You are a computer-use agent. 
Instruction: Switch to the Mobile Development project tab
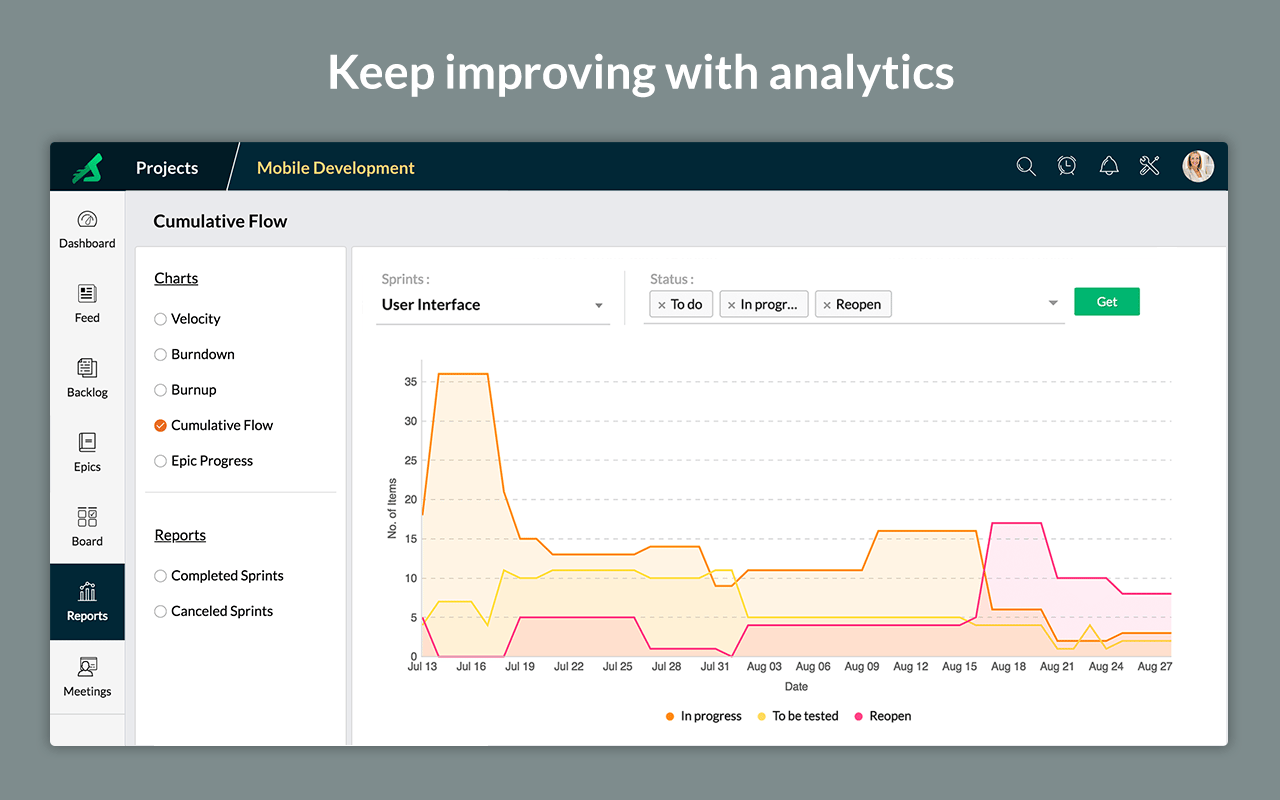pos(335,167)
